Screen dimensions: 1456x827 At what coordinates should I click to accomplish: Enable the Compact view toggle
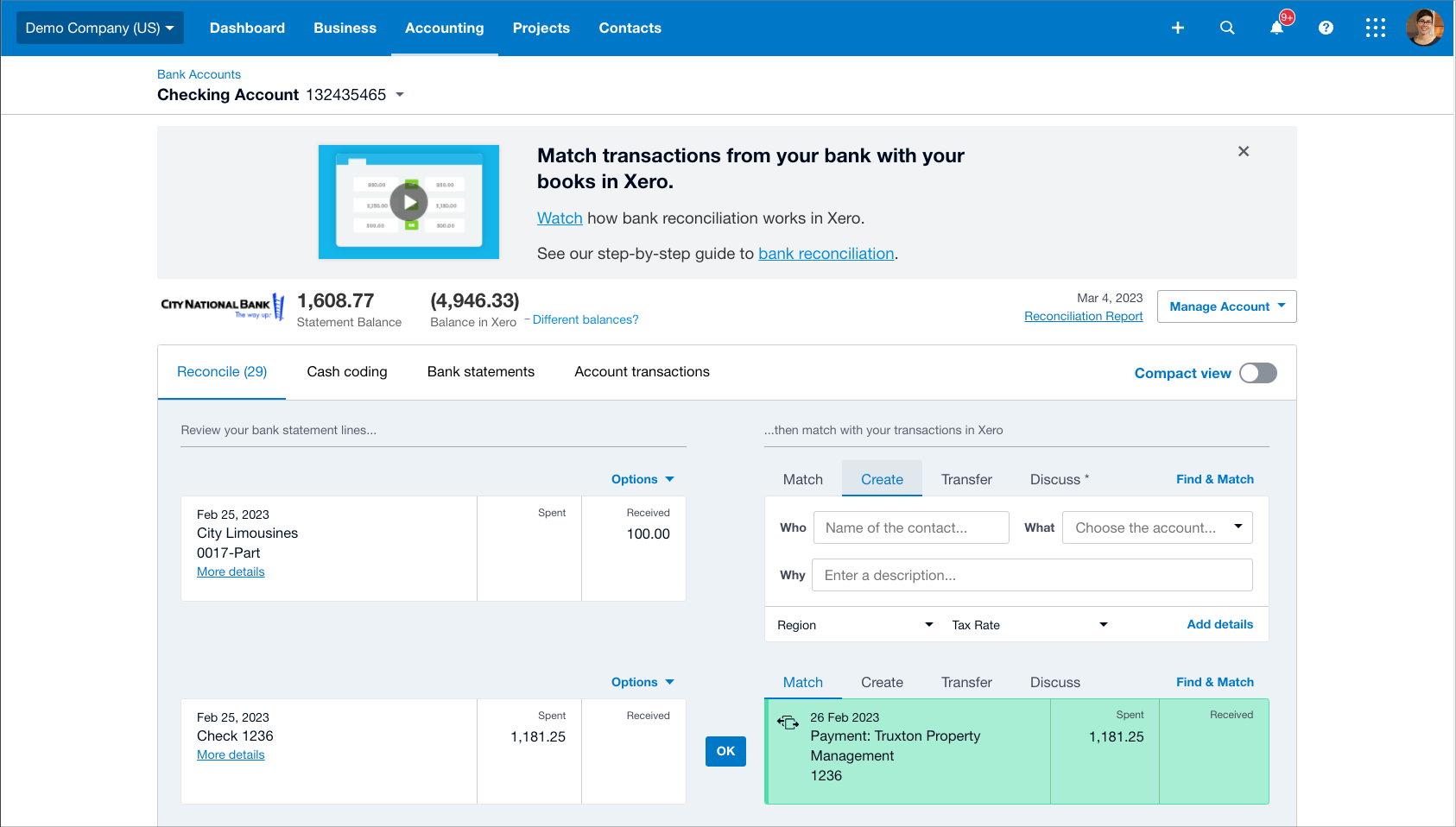(x=1257, y=372)
